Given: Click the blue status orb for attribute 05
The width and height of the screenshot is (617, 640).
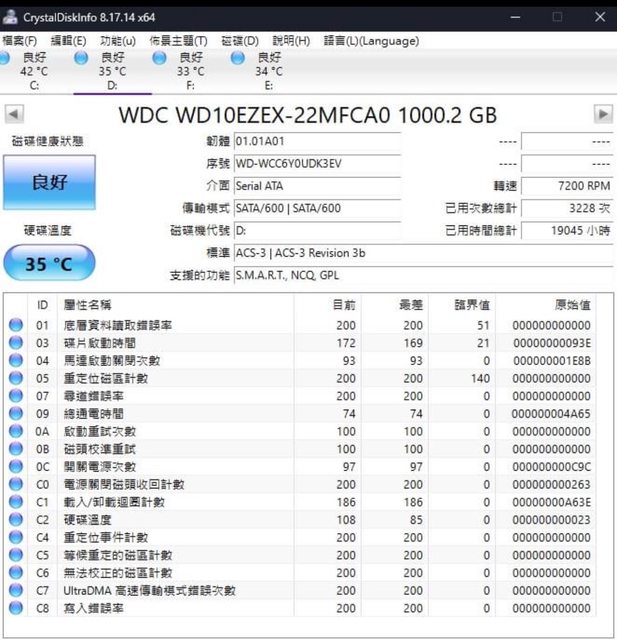Looking at the screenshot, I should [x=15, y=379].
